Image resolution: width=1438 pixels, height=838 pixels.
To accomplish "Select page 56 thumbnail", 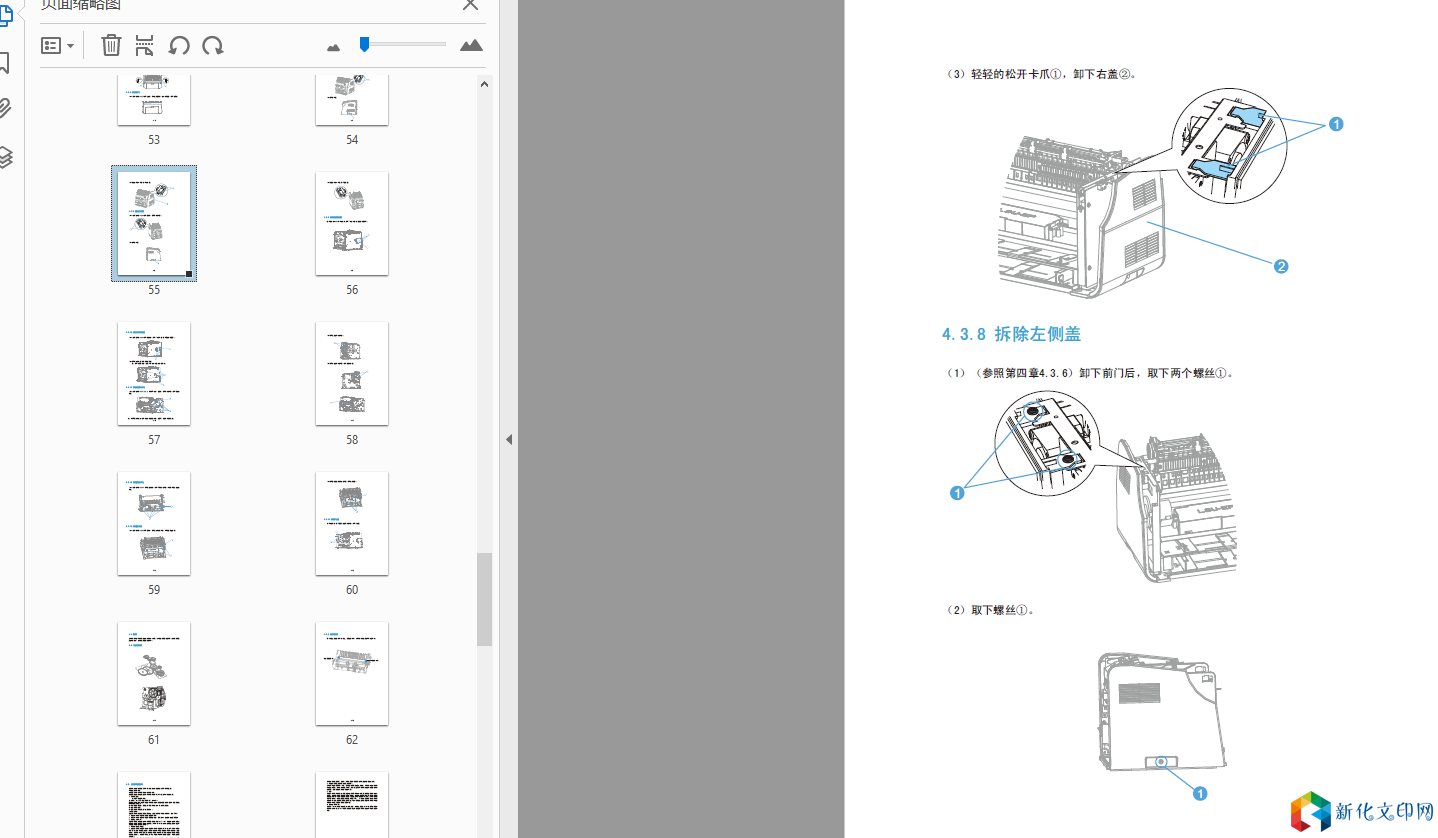I will tap(351, 224).
